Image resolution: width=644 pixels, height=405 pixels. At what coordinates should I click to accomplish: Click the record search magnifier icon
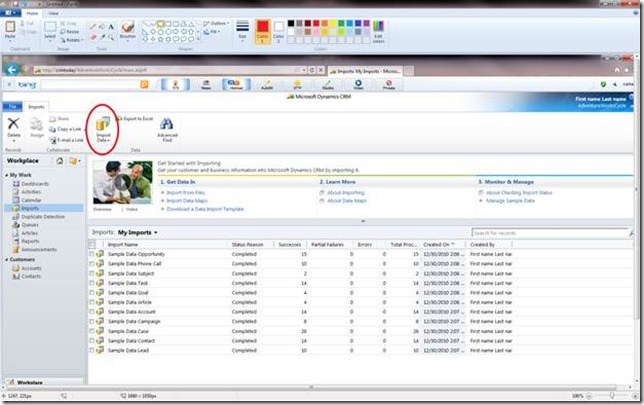click(x=631, y=232)
